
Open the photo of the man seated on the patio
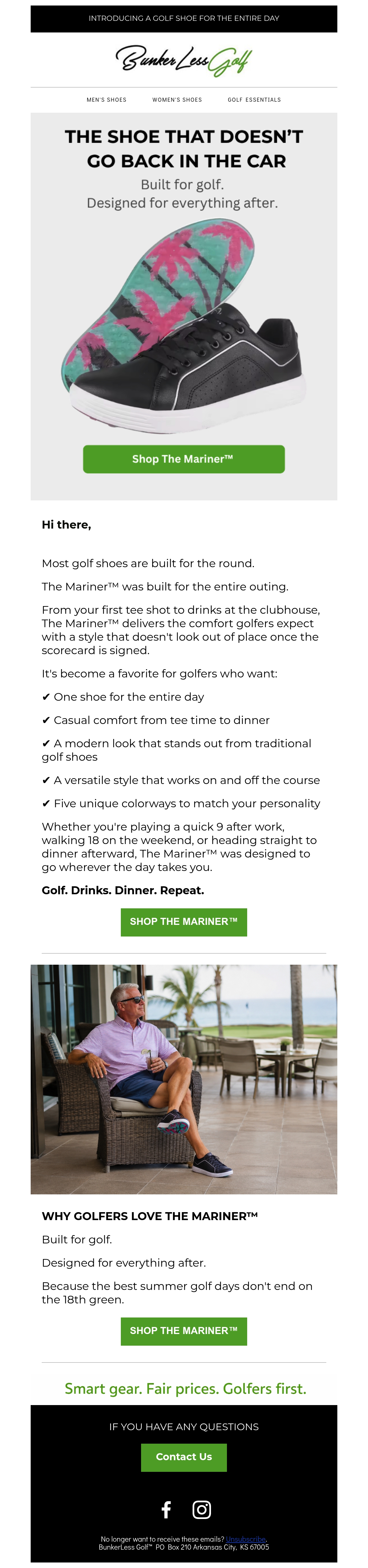pos(183,1079)
